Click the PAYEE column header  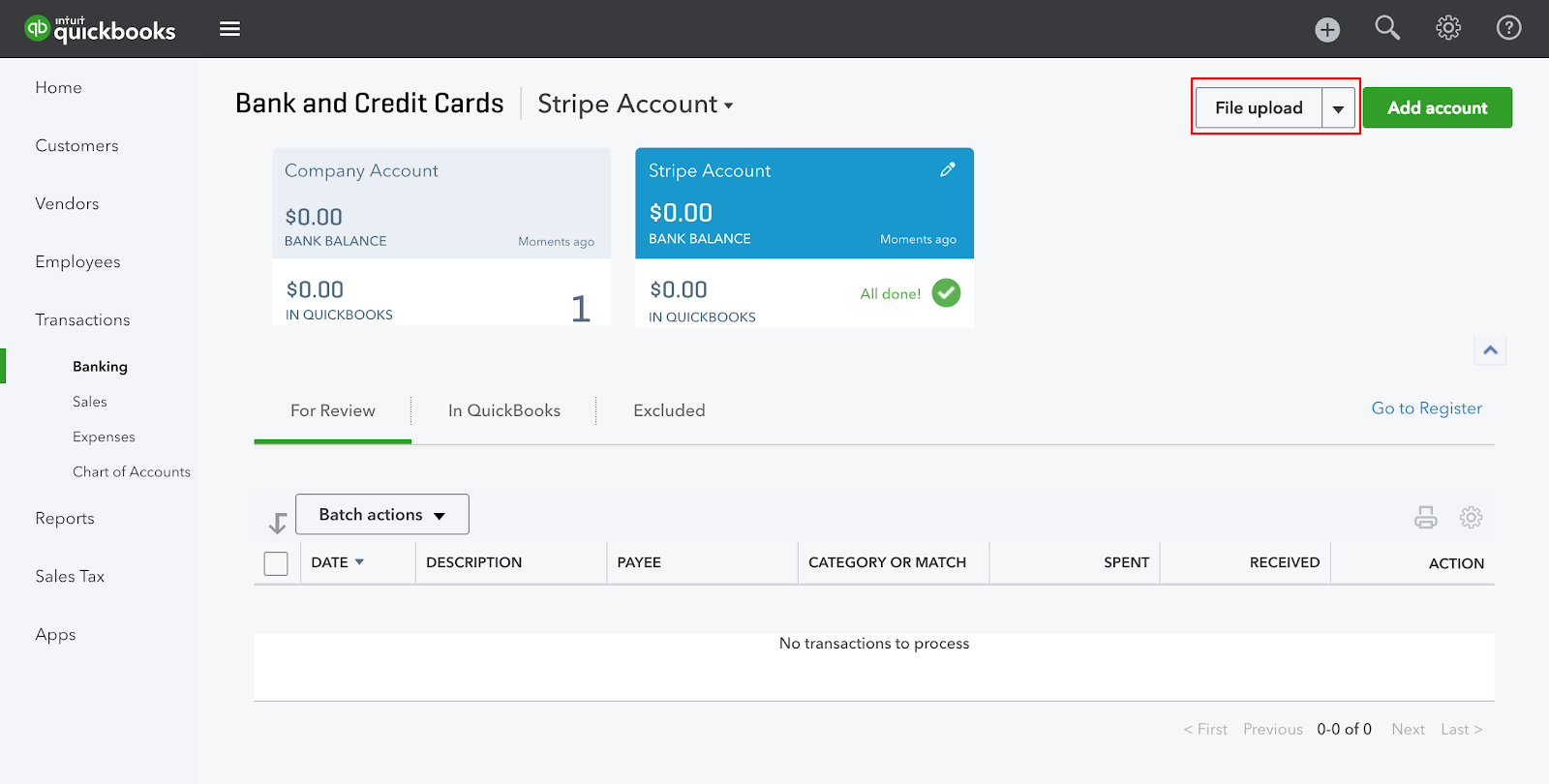639,562
